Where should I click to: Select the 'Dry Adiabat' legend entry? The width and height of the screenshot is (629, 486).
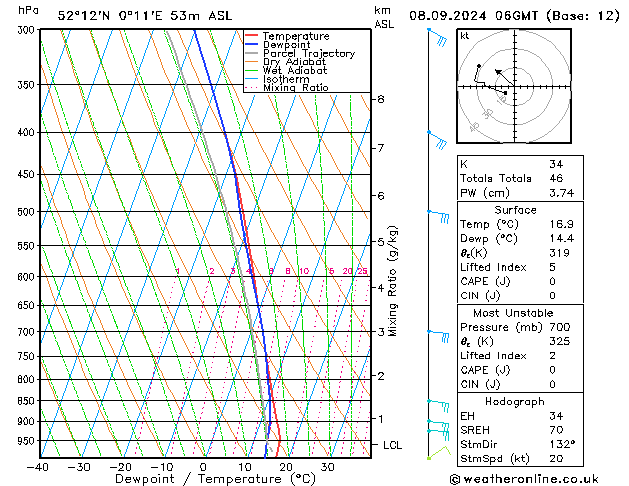pos(294,62)
